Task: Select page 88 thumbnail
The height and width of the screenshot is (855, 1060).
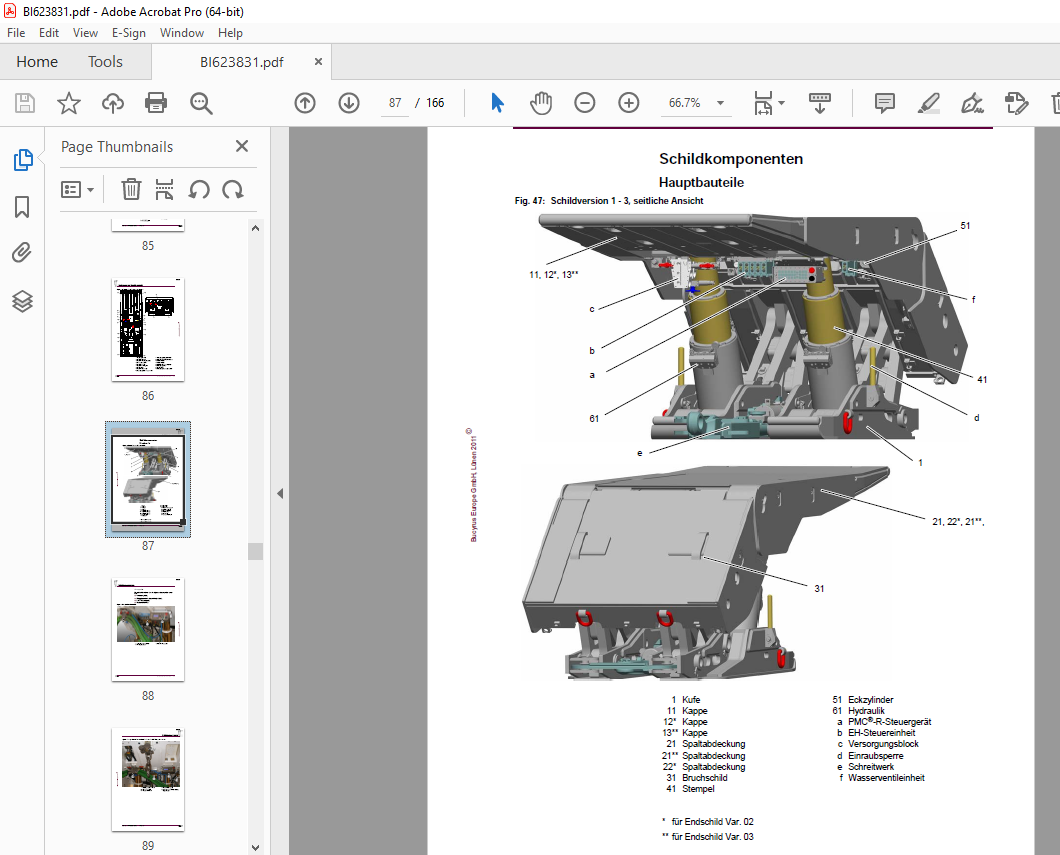Action: tap(148, 629)
